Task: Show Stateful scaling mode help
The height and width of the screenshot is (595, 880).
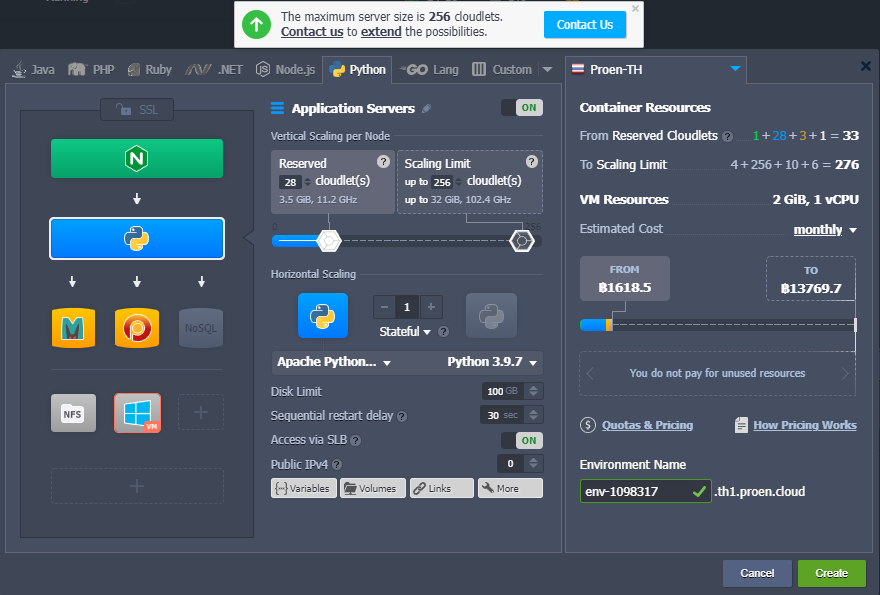Action: [x=443, y=332]
